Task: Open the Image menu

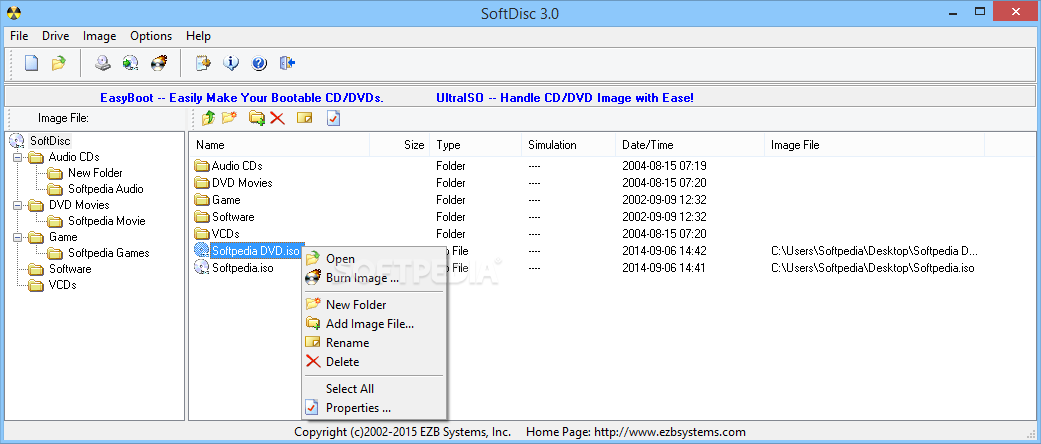Action: coord(100,36)
